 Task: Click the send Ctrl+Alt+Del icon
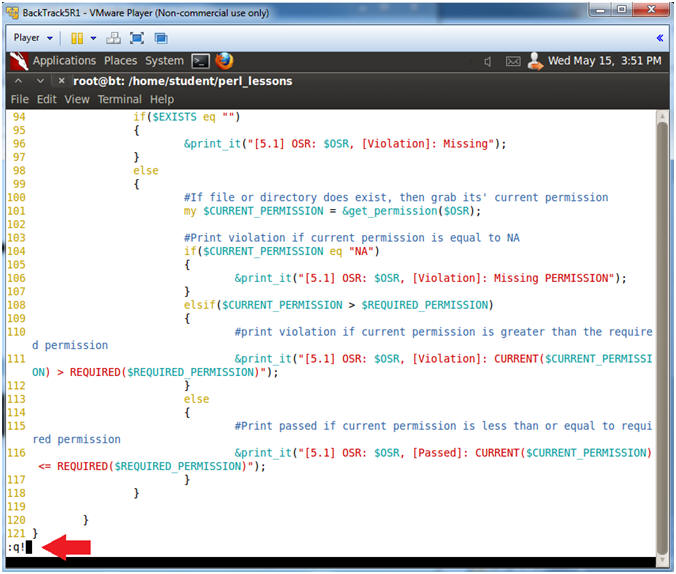pyautogui.click(x=113, y=38)
